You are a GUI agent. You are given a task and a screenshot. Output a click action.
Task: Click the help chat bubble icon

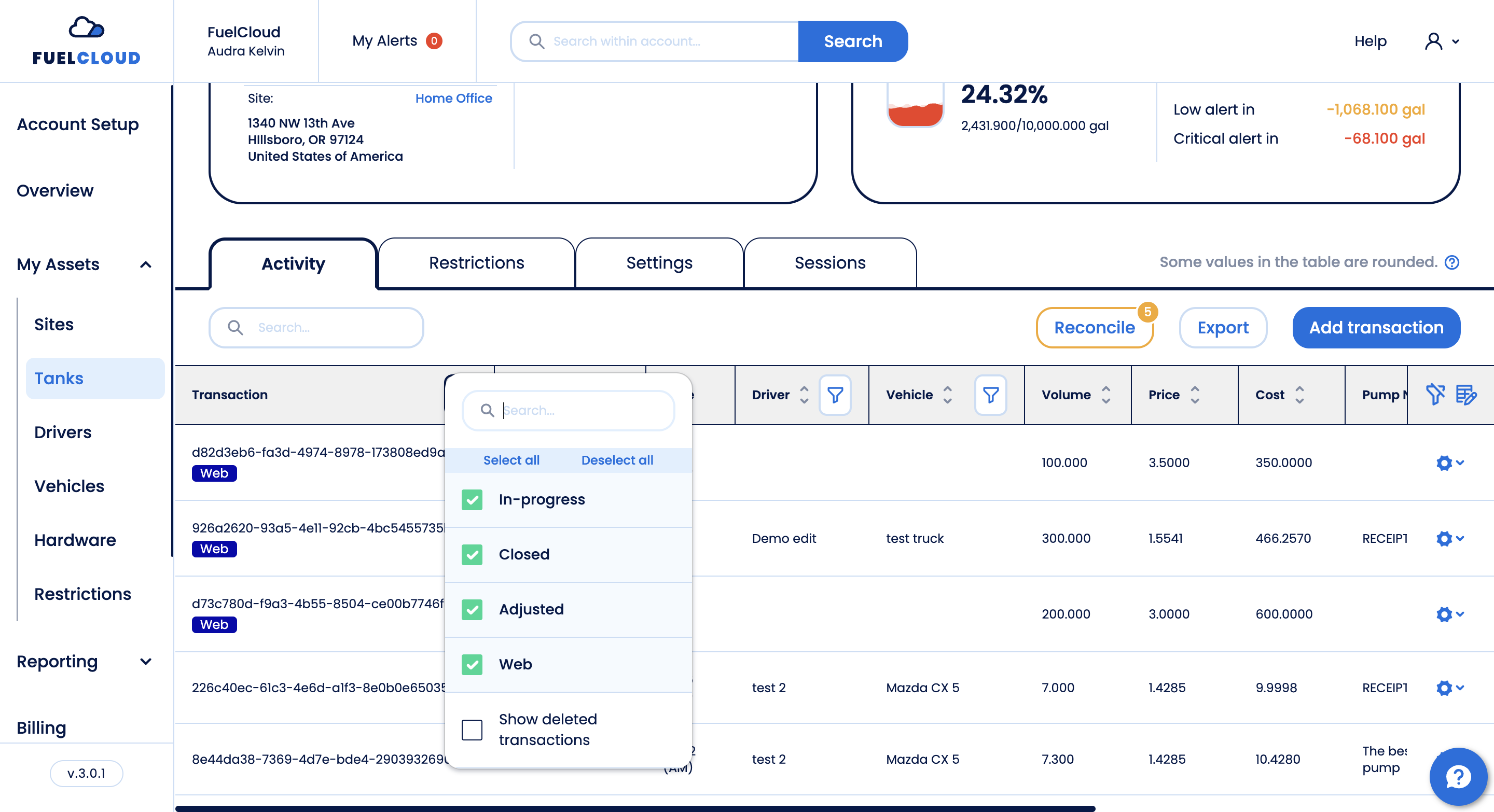pyautogui.click(x=1458, y=776)
